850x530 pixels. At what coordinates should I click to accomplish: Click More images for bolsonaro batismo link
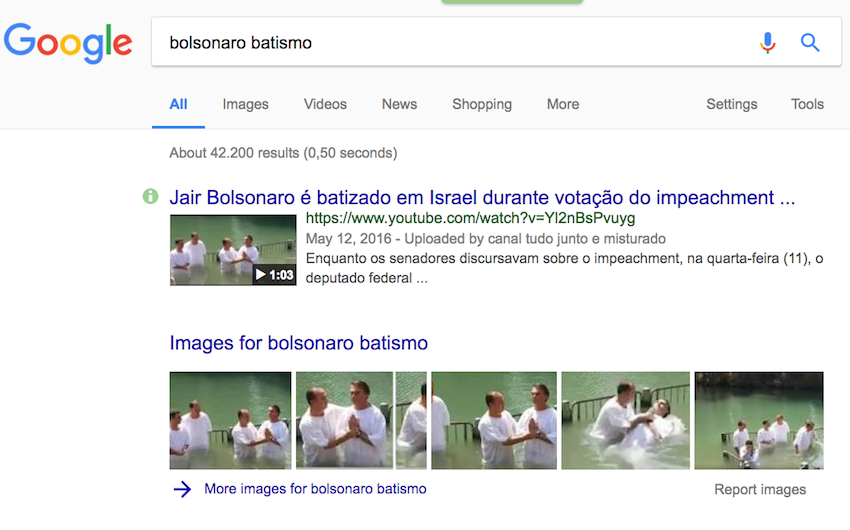[315, 489]
